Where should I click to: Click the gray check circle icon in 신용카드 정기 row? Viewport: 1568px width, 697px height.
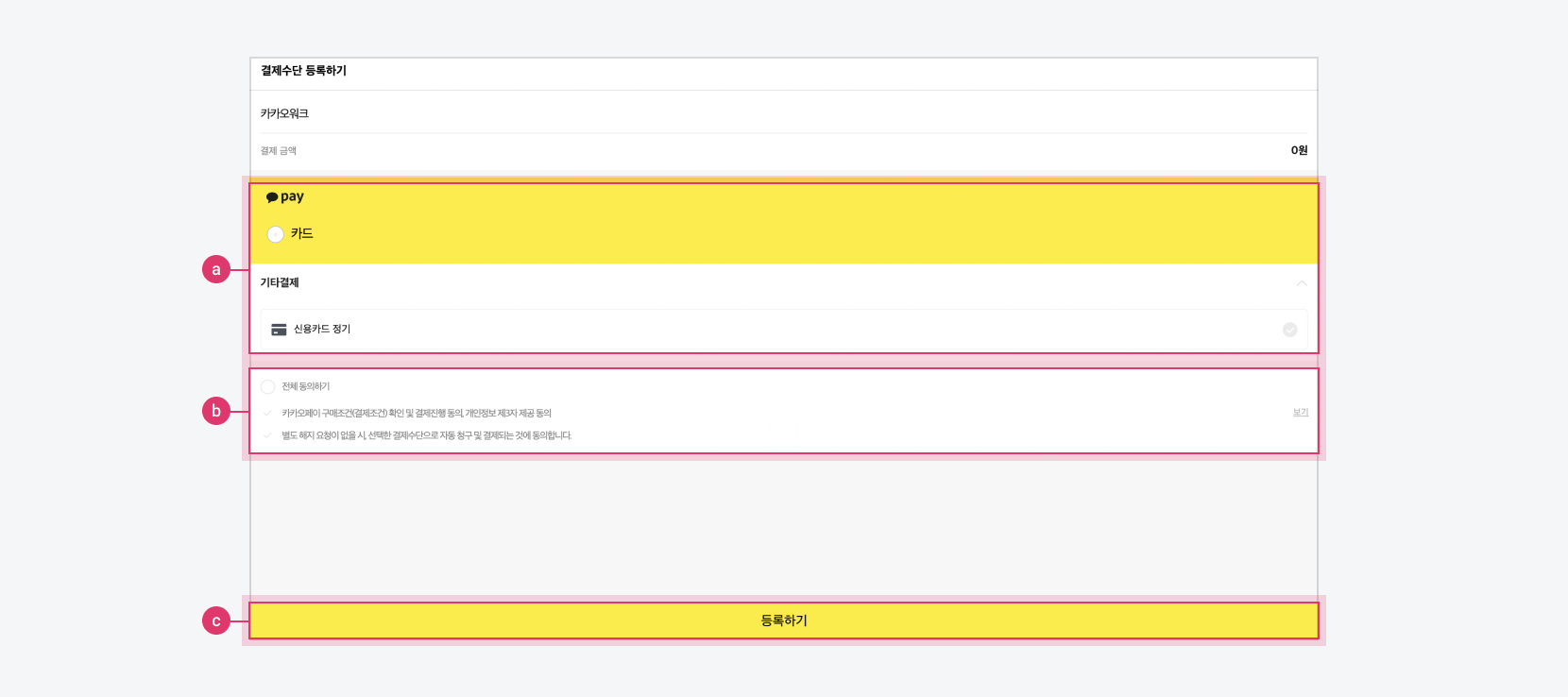1289,330
